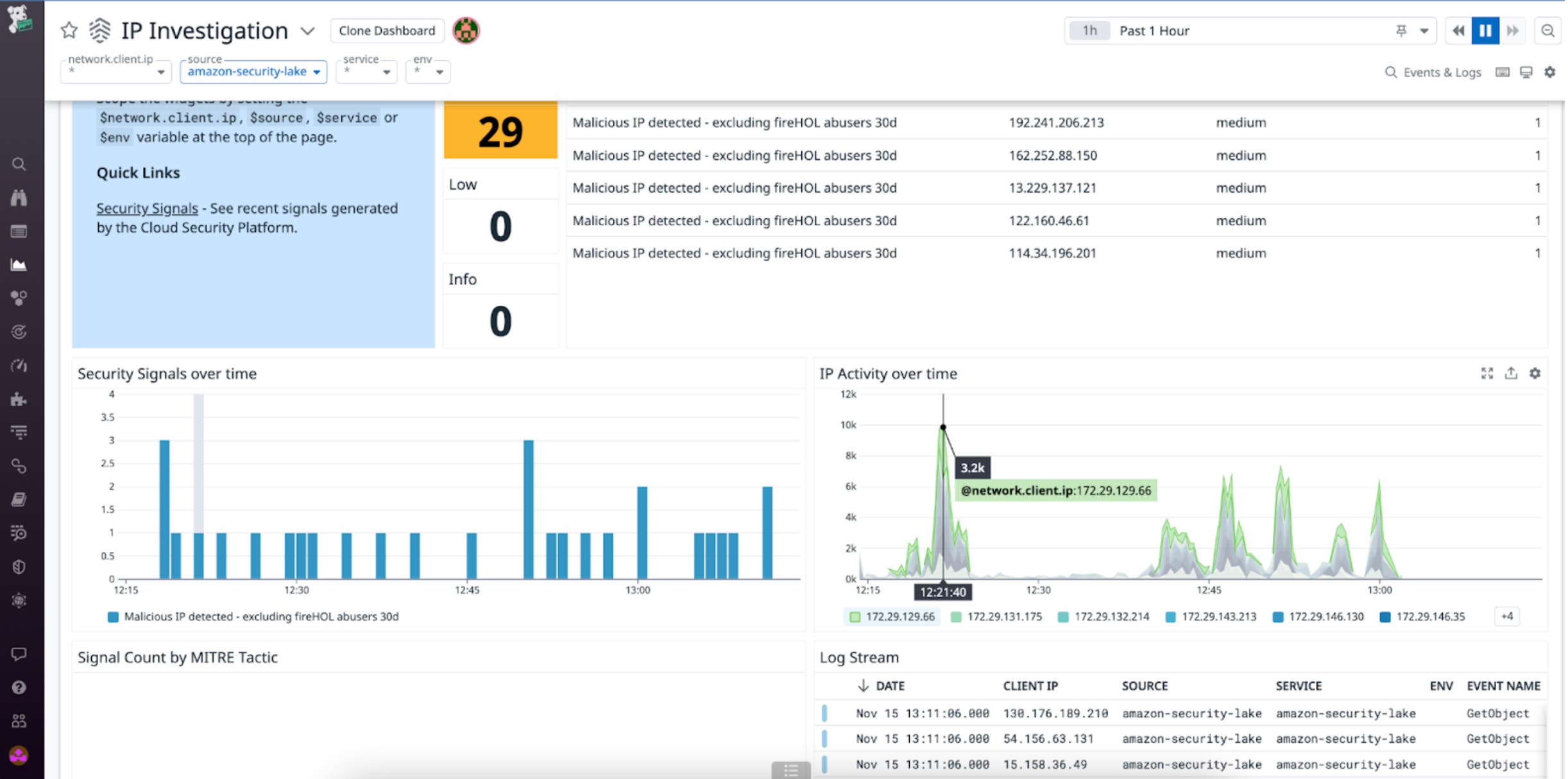Image resolution: width=1568 pixels, height=779 pixels.
Task: Open the dashboard settings gear at top right
Action: coord(1551,73)
